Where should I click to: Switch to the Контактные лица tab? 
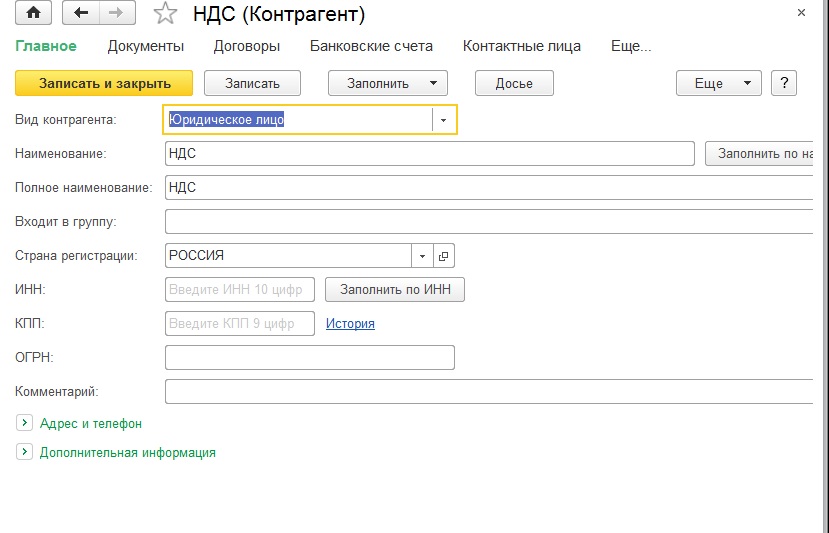(521, 46)
